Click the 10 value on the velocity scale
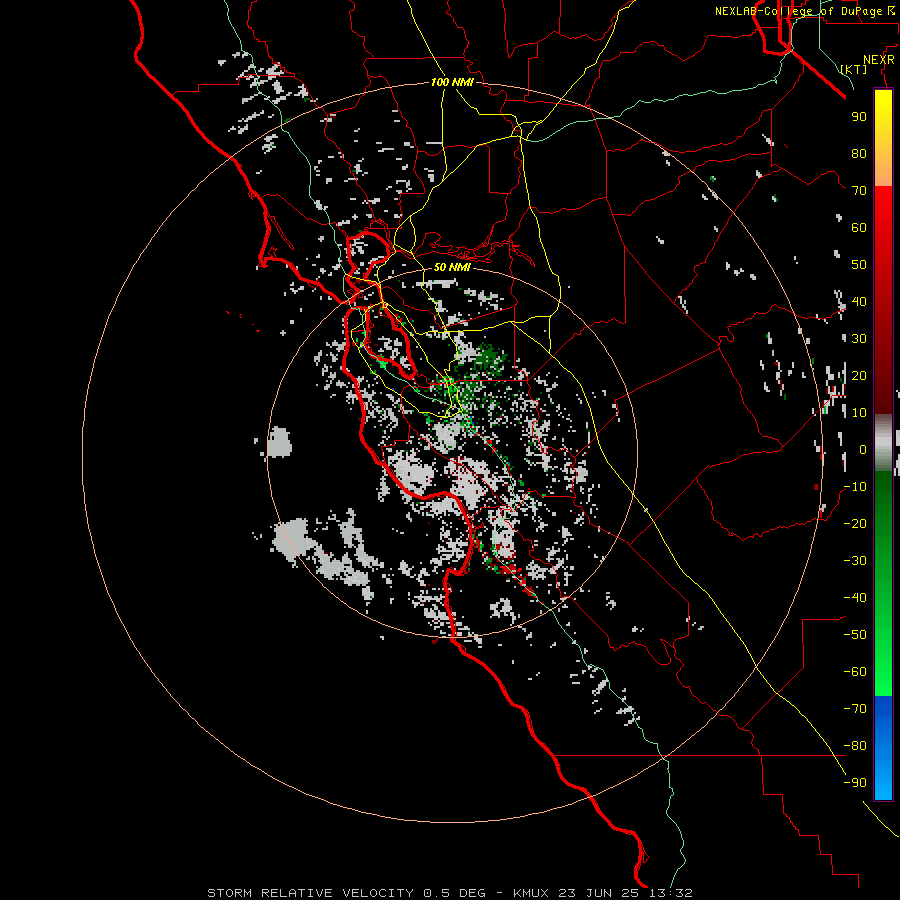 [x=859, y=413]
